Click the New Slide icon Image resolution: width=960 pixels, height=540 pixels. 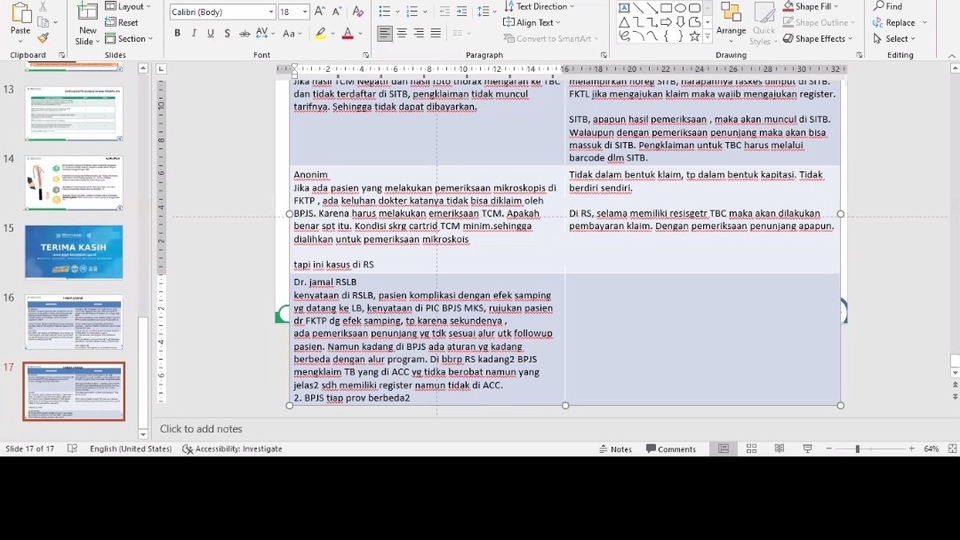pos(87,12)
